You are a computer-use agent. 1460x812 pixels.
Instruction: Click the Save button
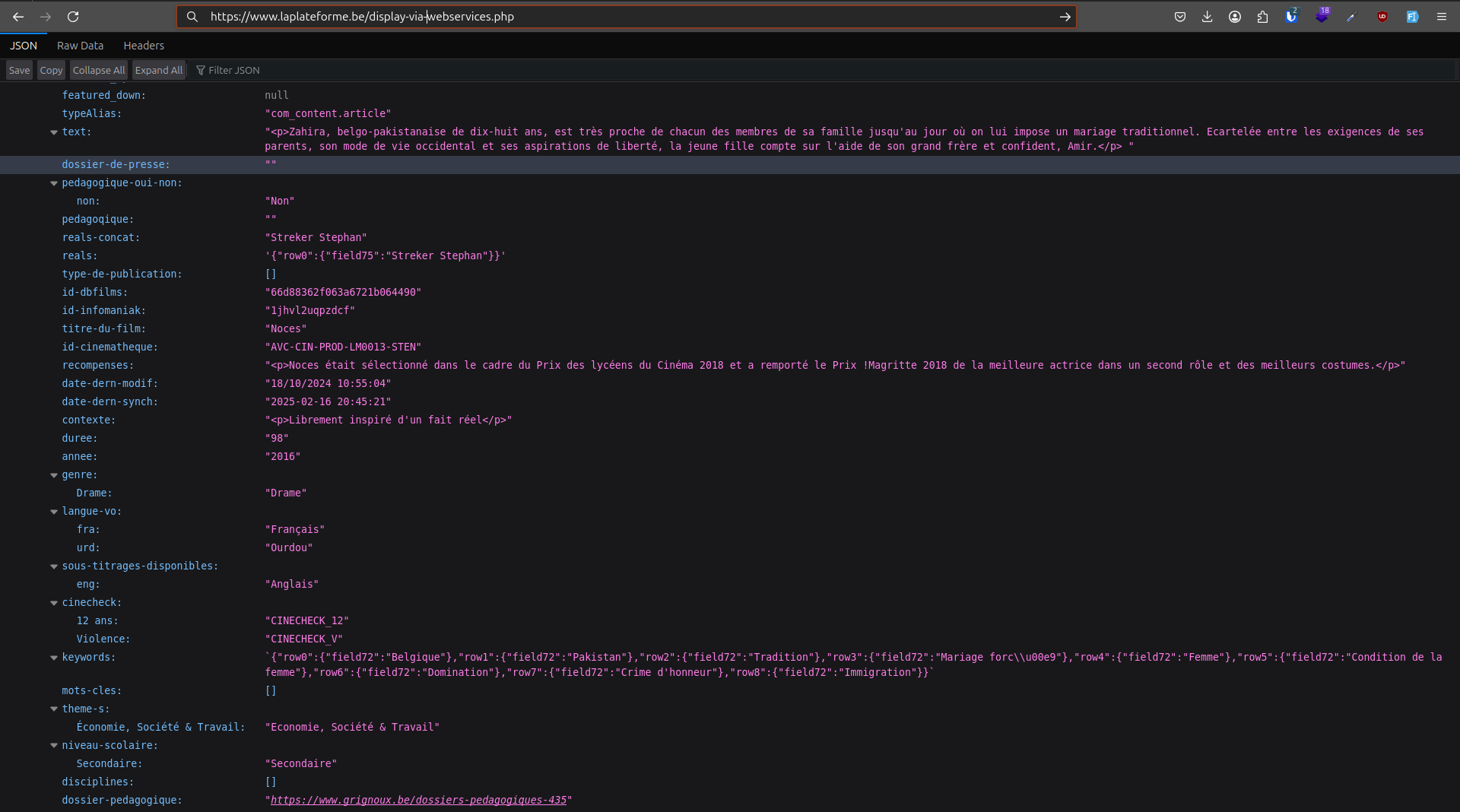point(19,70)
